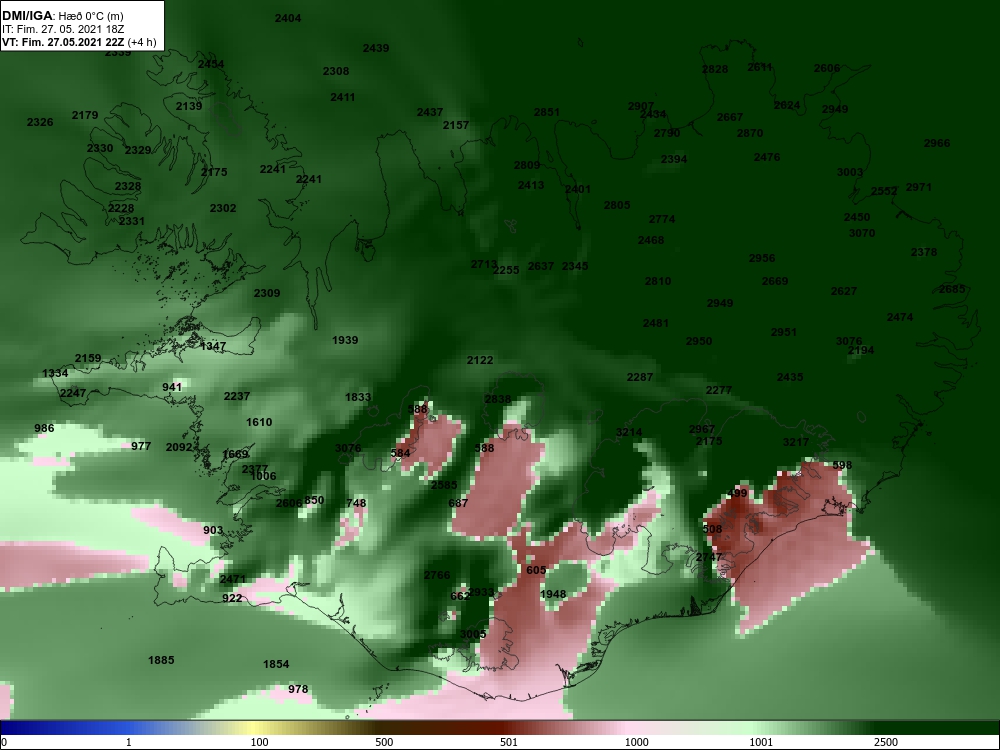Select the map value "2302"
The image size is (1000, 750).
coord(223,208)
